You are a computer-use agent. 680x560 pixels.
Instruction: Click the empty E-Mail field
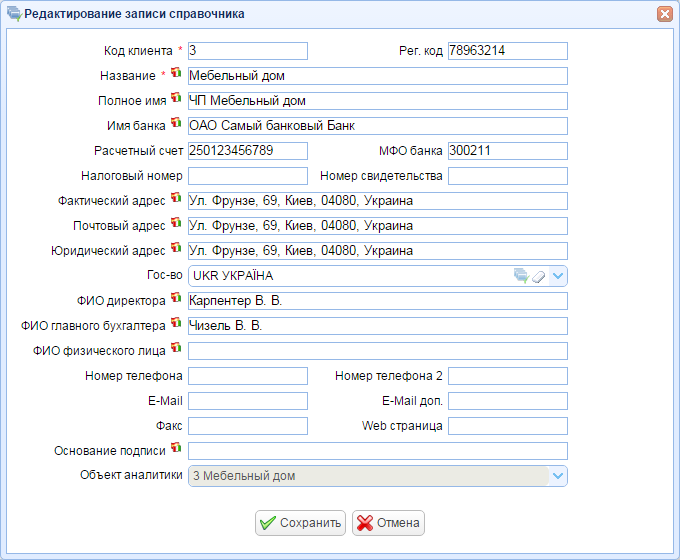[x=248, y=401]
